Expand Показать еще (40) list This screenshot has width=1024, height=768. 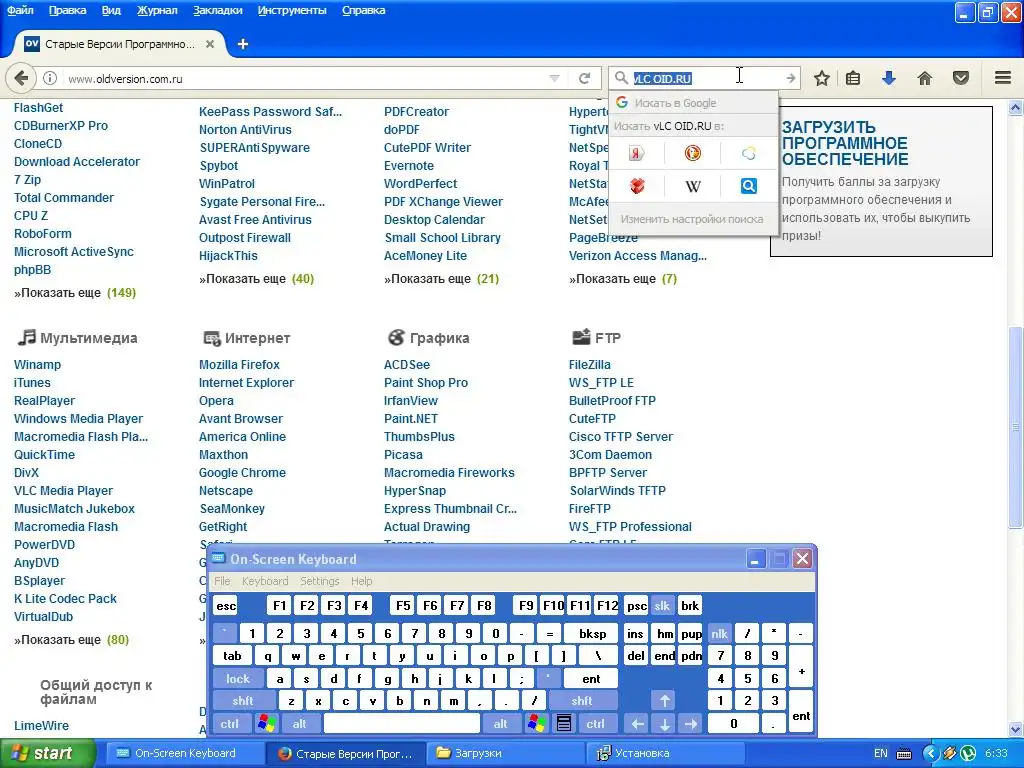(x=257, y=279)
